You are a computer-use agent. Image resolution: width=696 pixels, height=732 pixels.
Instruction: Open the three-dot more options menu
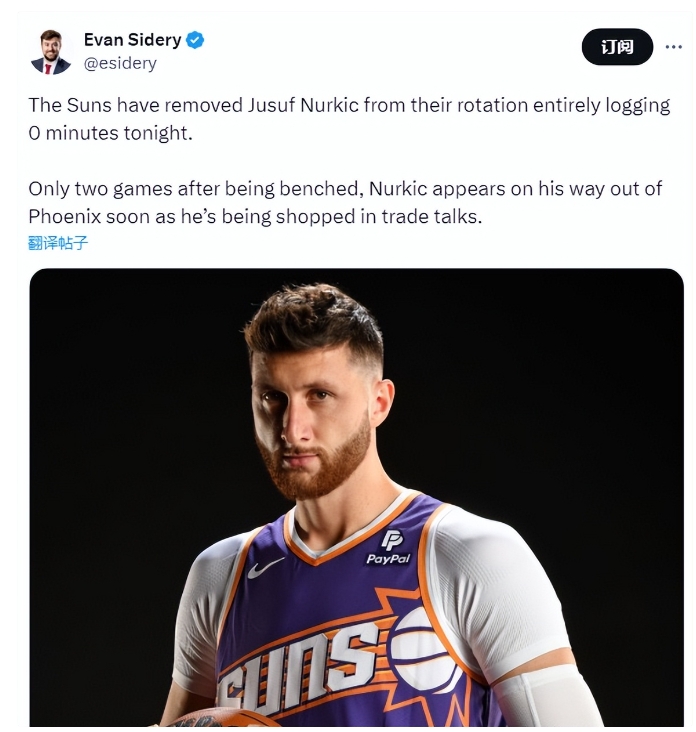point(674,47)
